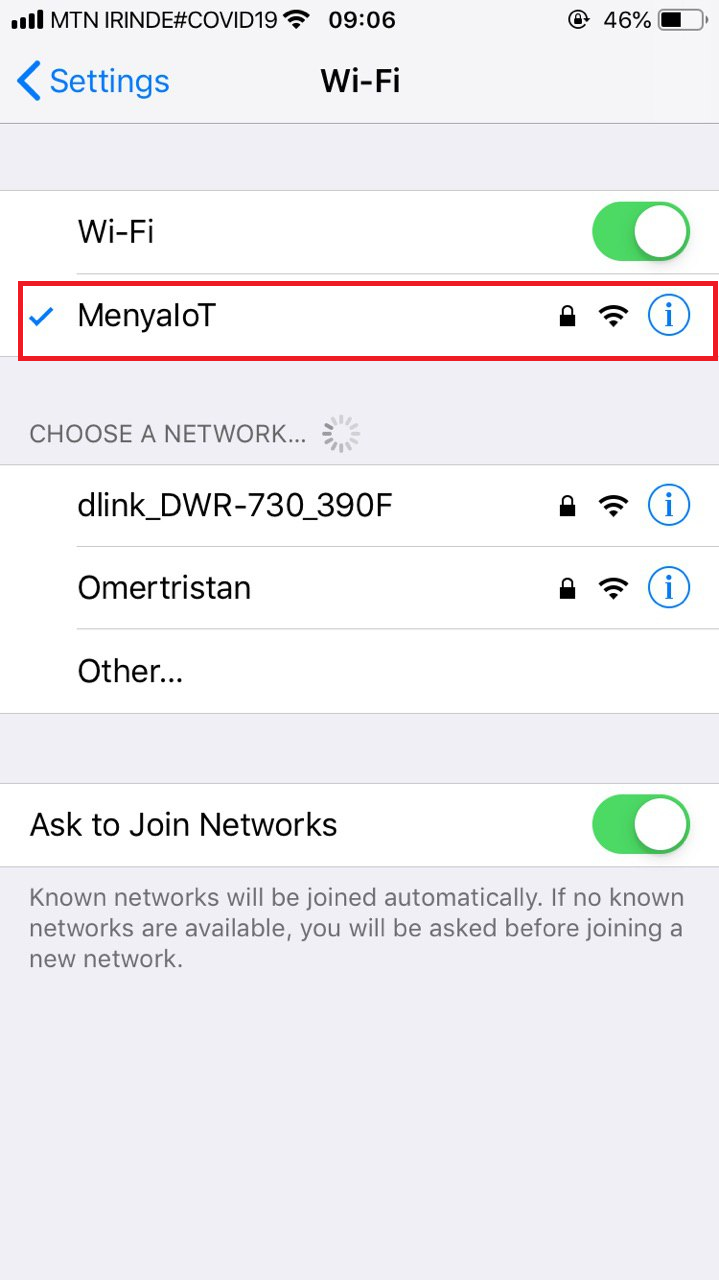Turn off the Wi-Fi switch
The height and width of the screenshot is (1280, 719).
pyautogui.click(x=641, y=232)
